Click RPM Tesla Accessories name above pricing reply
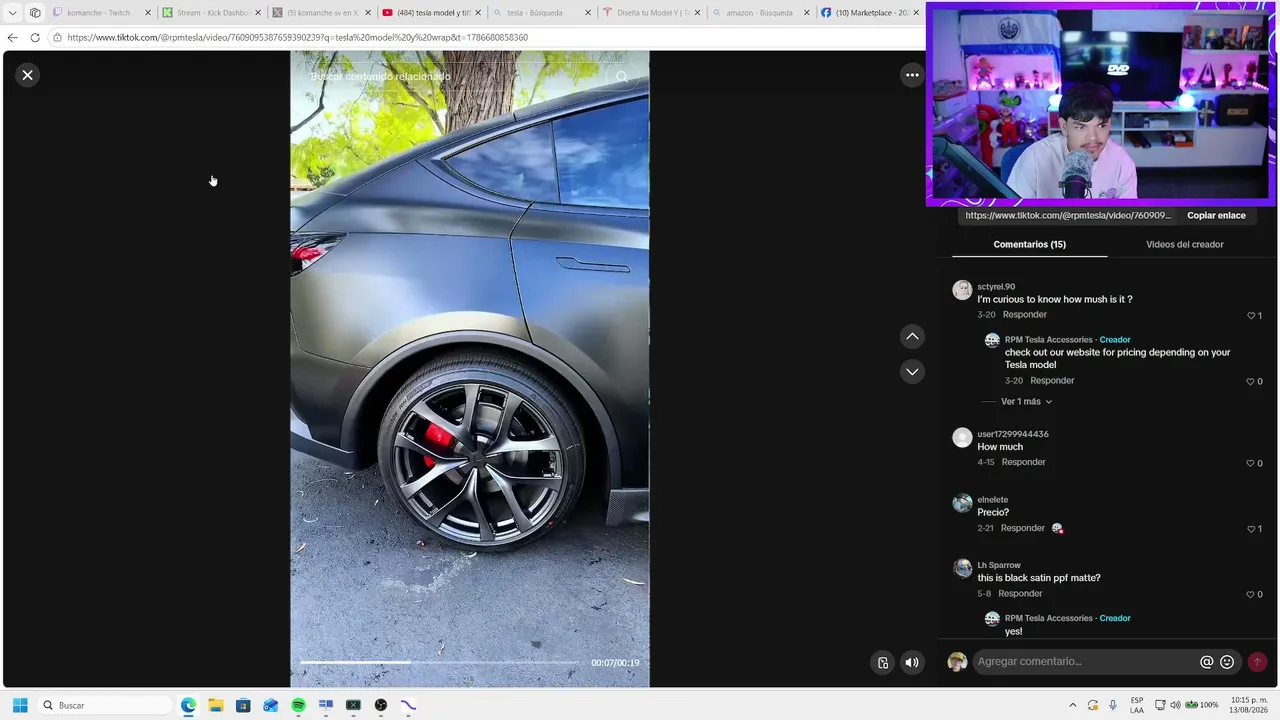The height and width of the screenshot is (720, 1280). point(1049,340)
